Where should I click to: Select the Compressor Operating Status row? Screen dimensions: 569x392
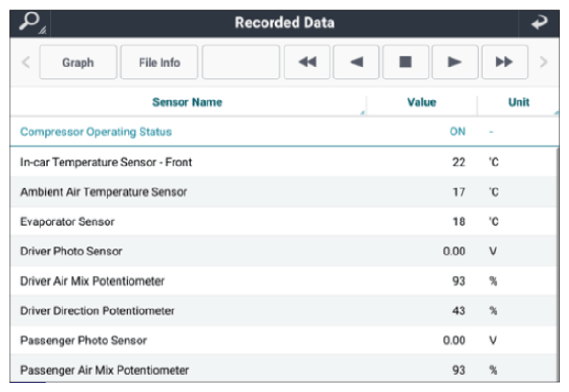284,132
